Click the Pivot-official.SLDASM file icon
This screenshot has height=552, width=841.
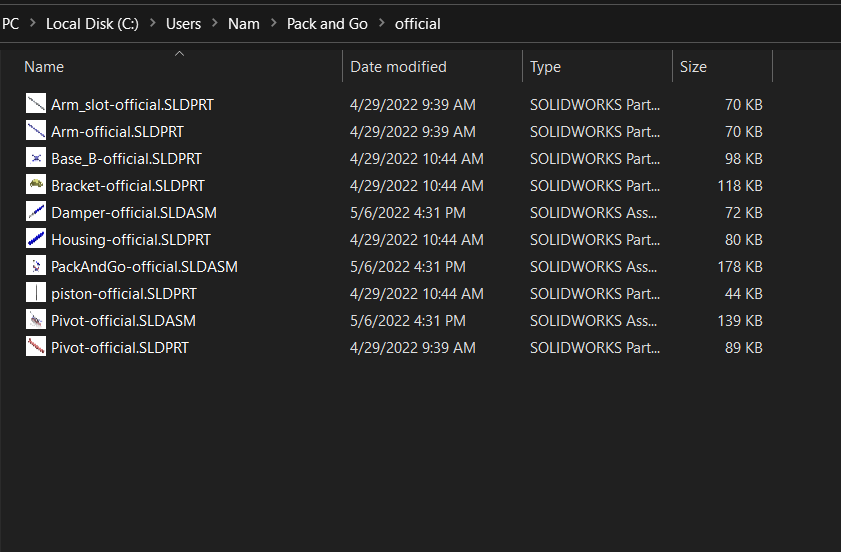click(36, 320)
